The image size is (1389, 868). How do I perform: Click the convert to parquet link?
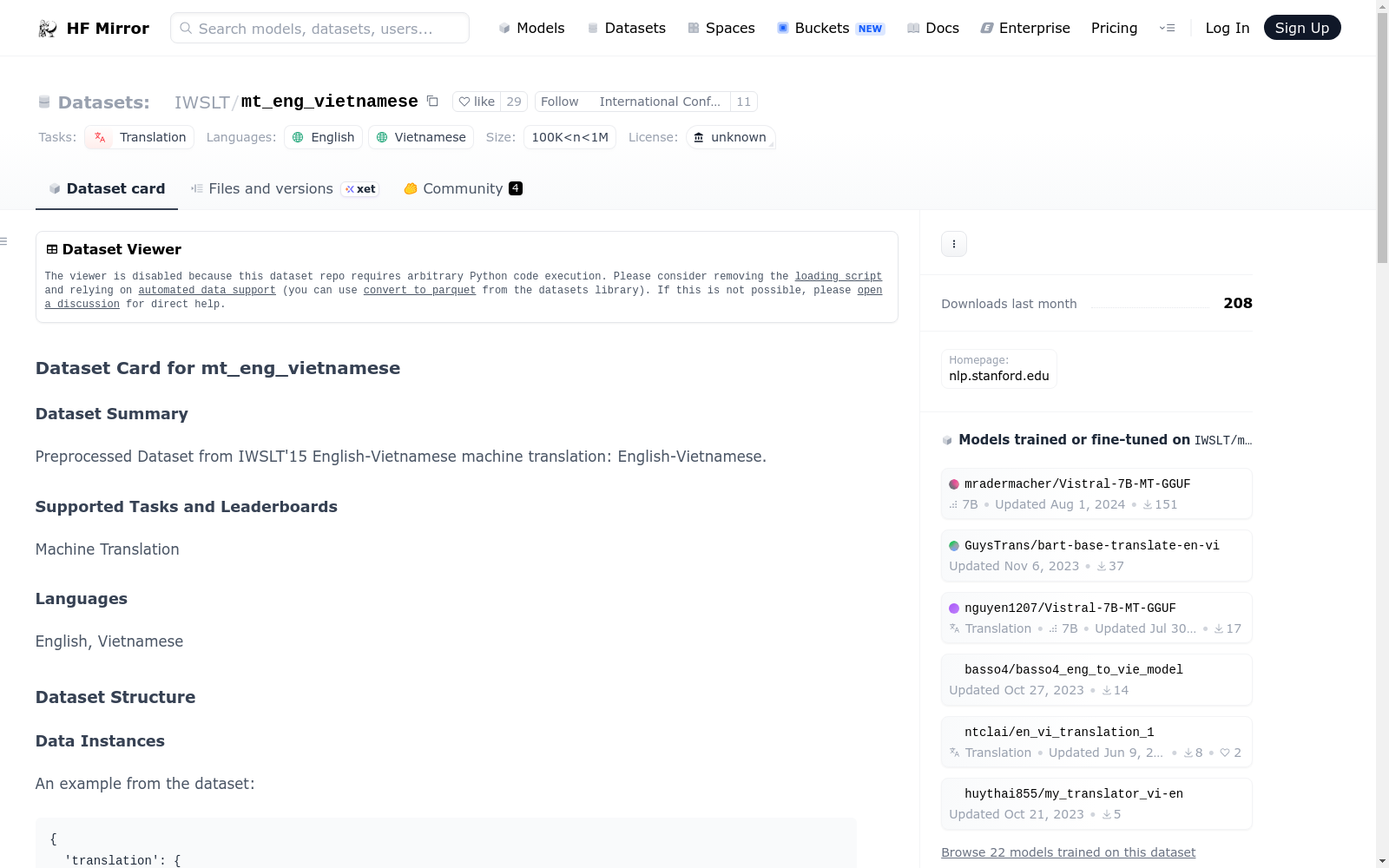(x=419, y=291)
